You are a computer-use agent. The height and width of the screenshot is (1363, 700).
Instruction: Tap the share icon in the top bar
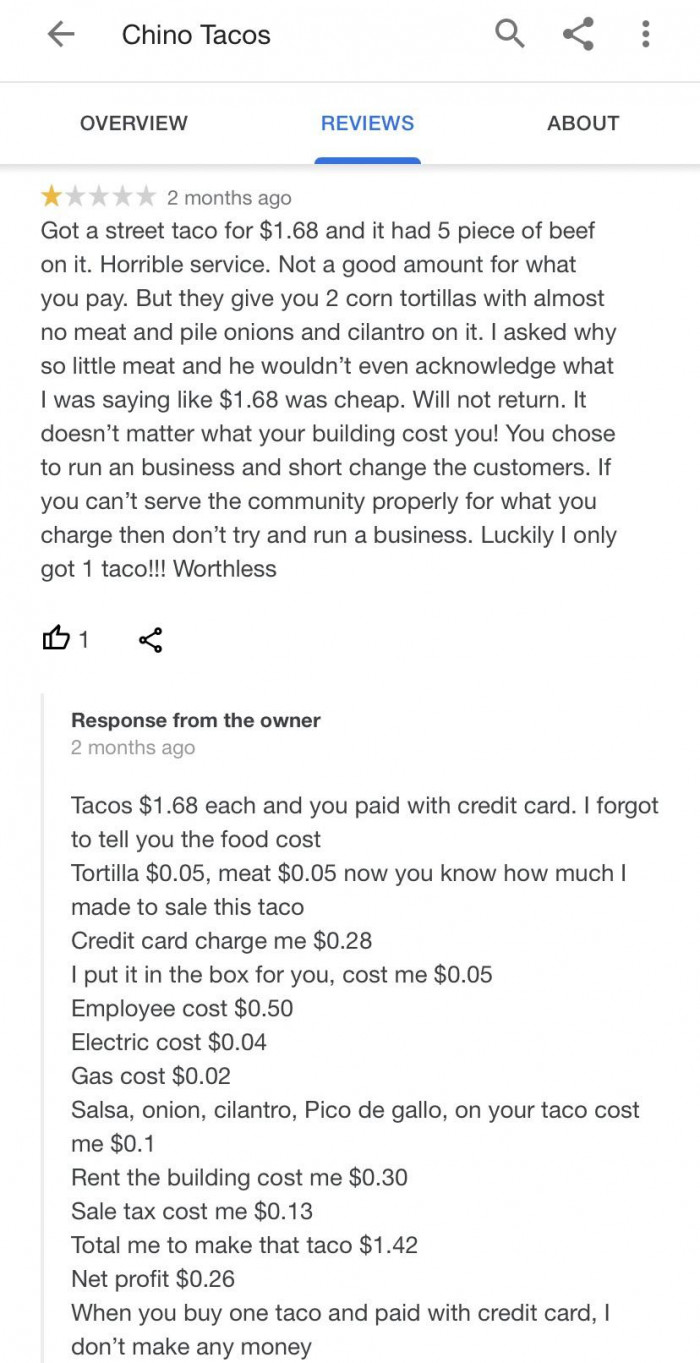point(578,33)
